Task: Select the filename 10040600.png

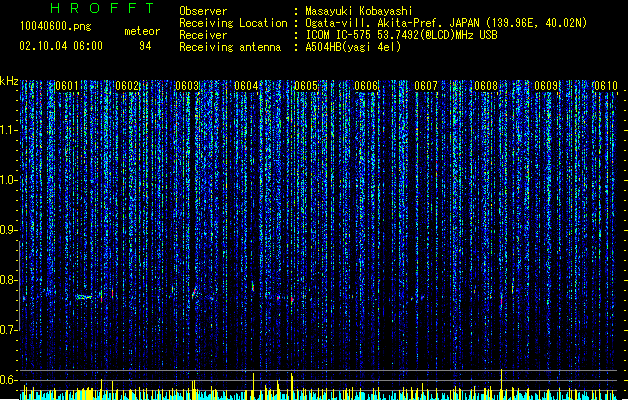Action: (56, 26)
